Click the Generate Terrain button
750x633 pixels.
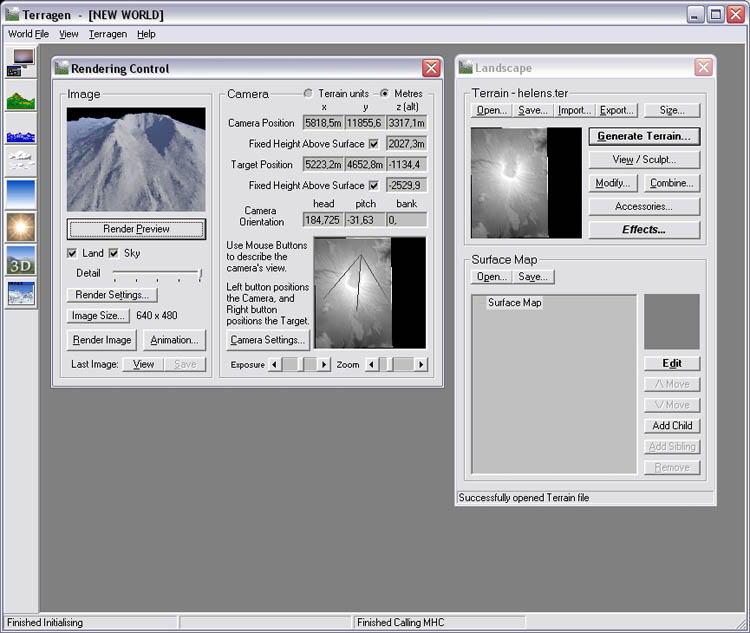643,136
